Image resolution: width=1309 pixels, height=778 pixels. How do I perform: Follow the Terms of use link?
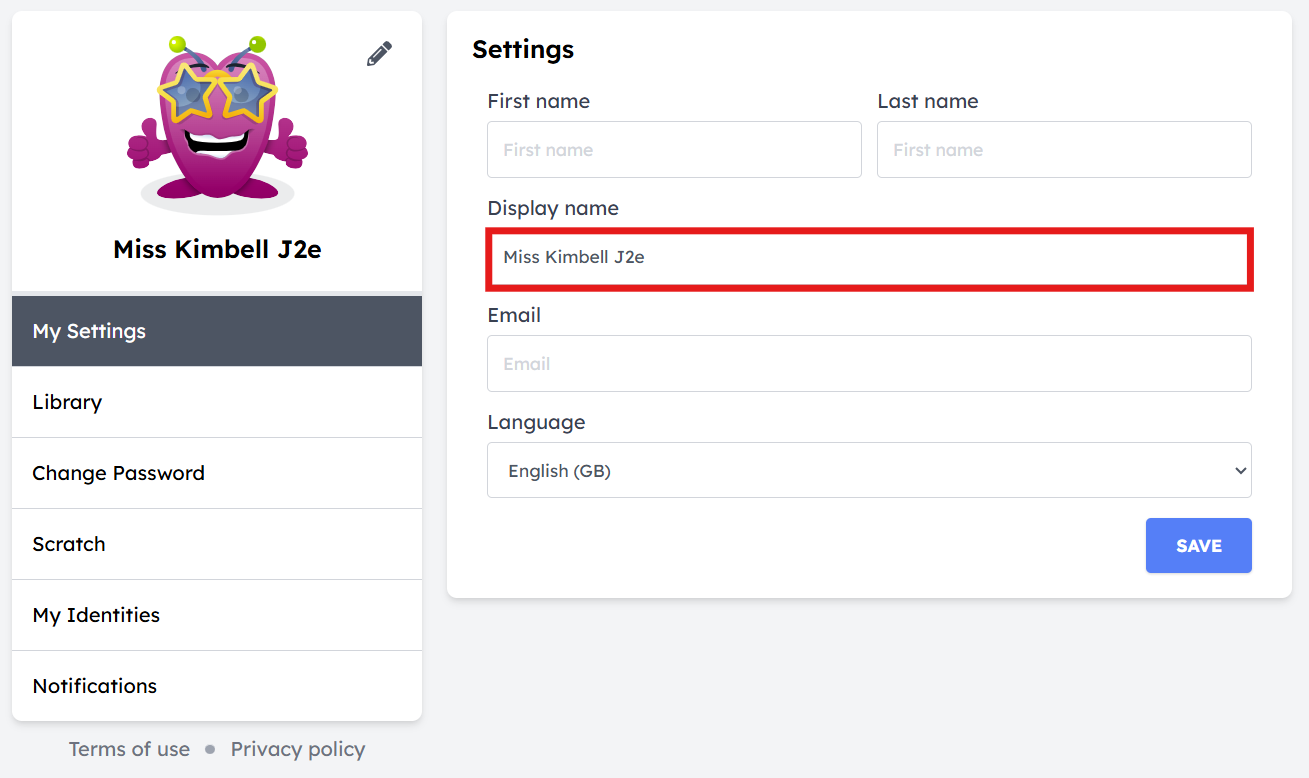129,749
